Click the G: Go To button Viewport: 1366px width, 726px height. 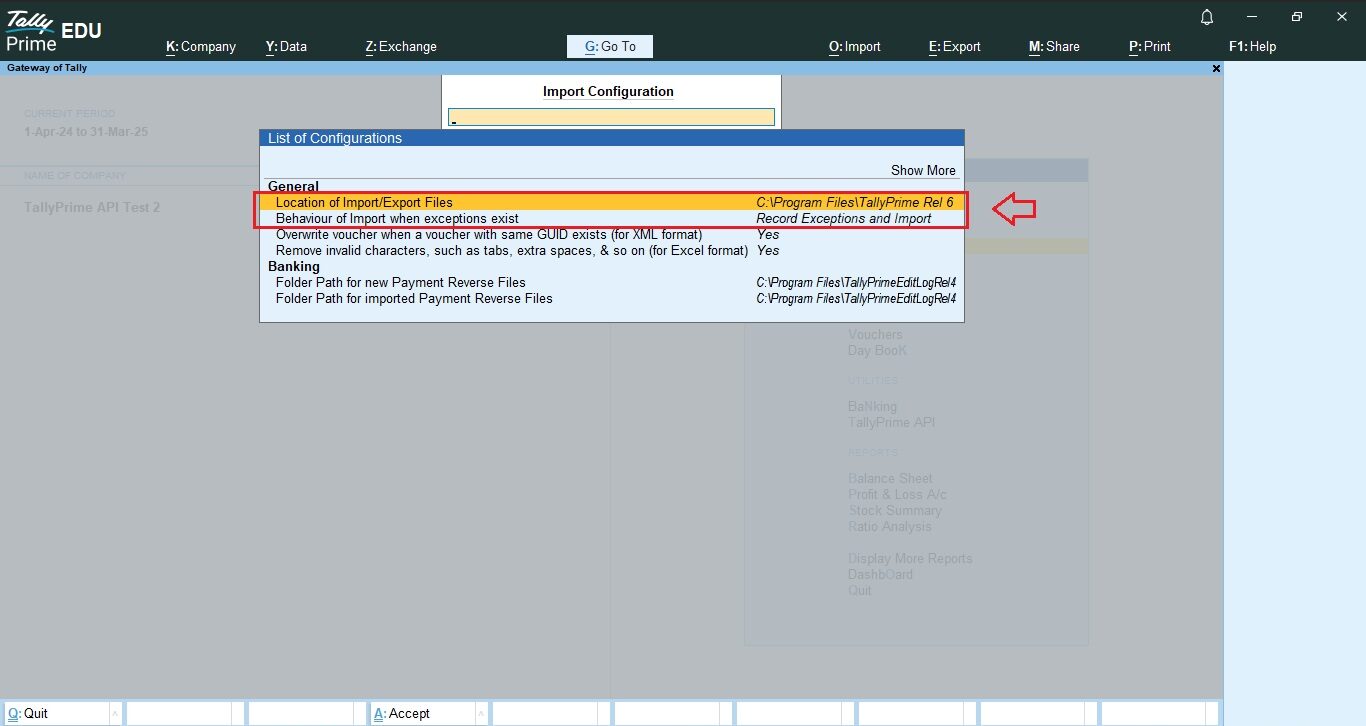tap(610, 46)
